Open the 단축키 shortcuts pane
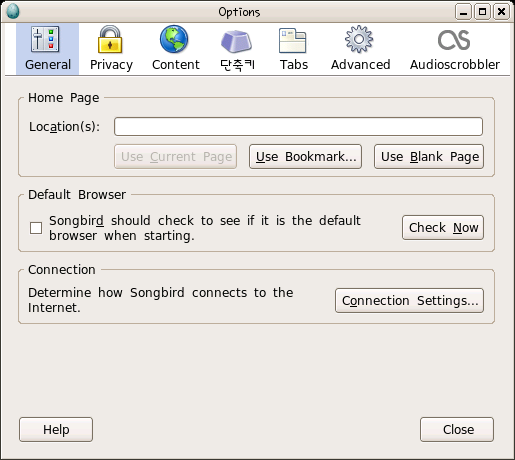 pos(237,49)
